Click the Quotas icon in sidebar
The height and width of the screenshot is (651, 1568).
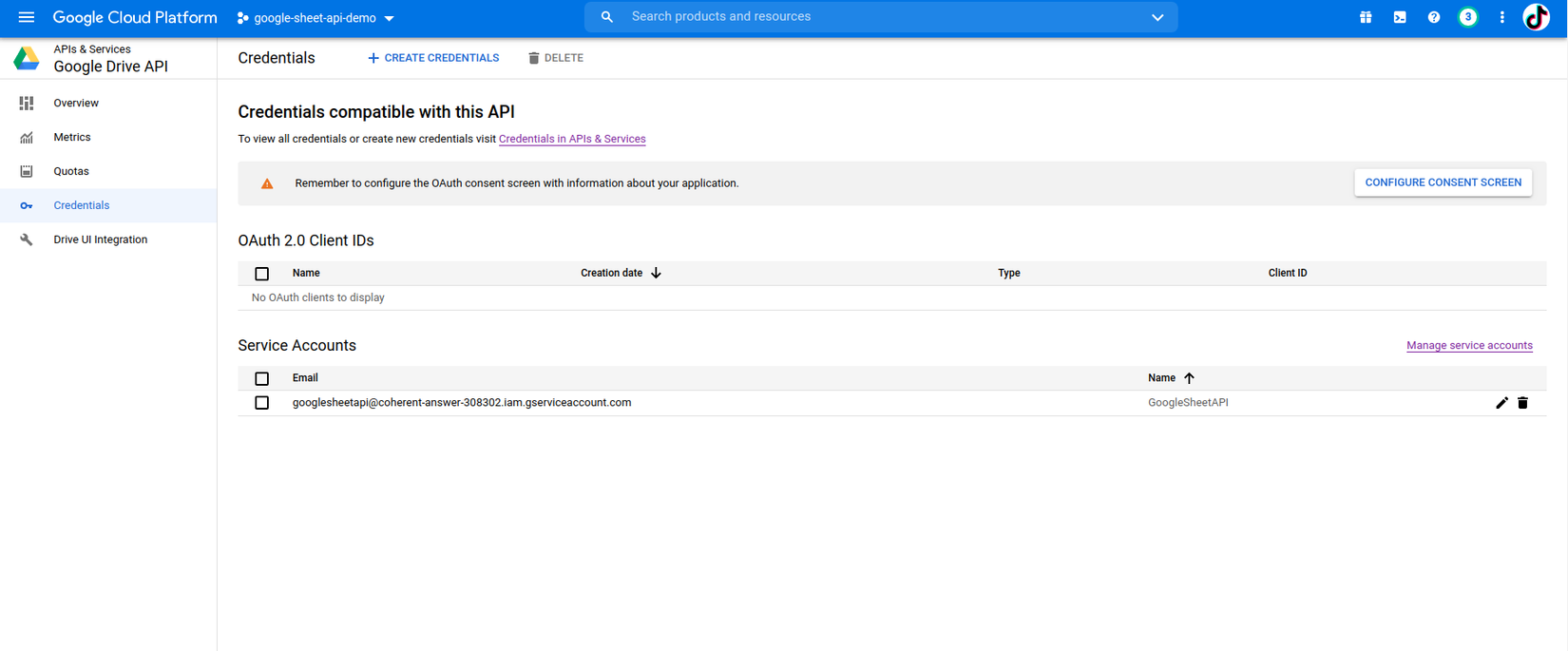[27, 171]
